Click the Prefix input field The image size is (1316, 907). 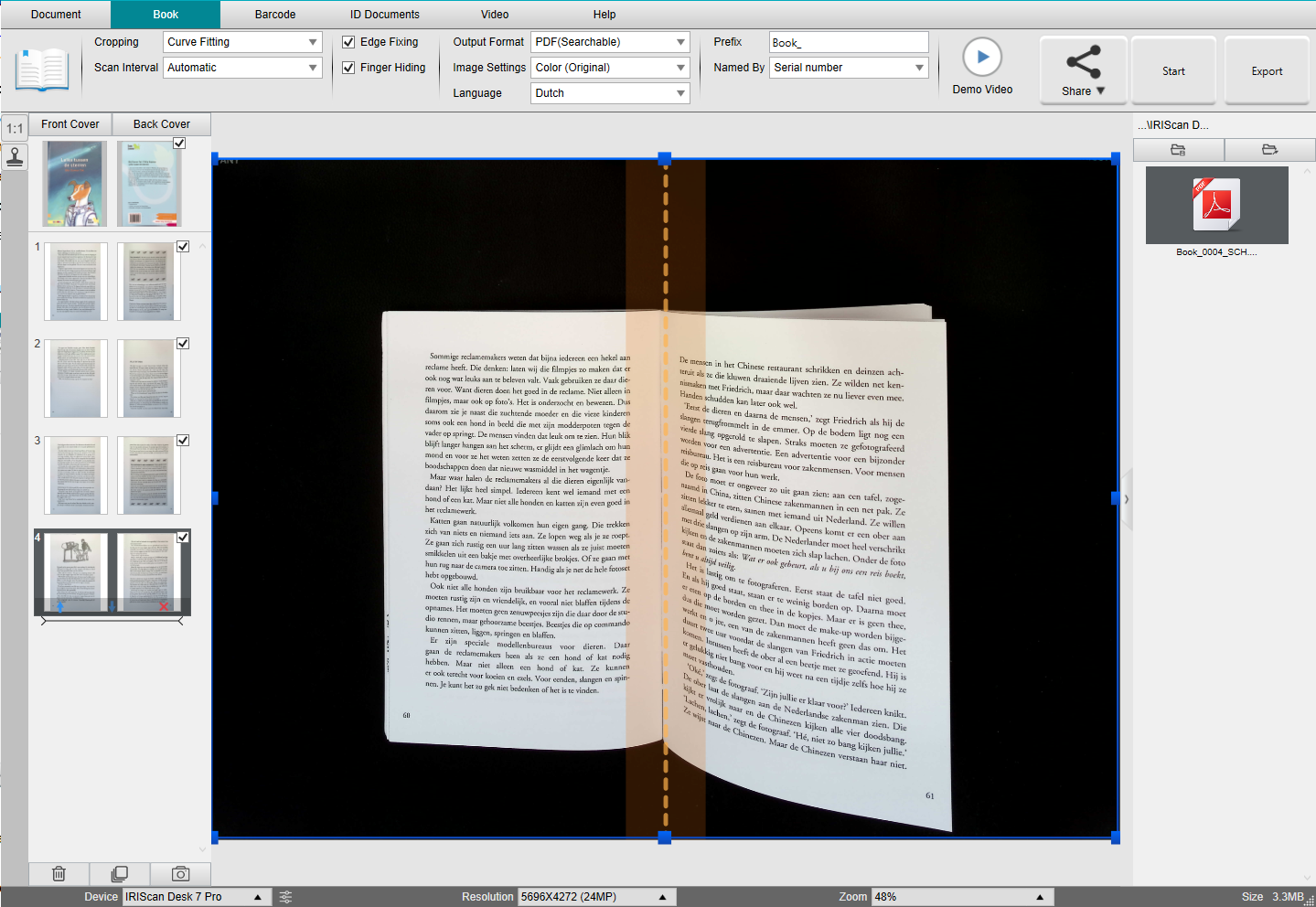click(849, 42)
